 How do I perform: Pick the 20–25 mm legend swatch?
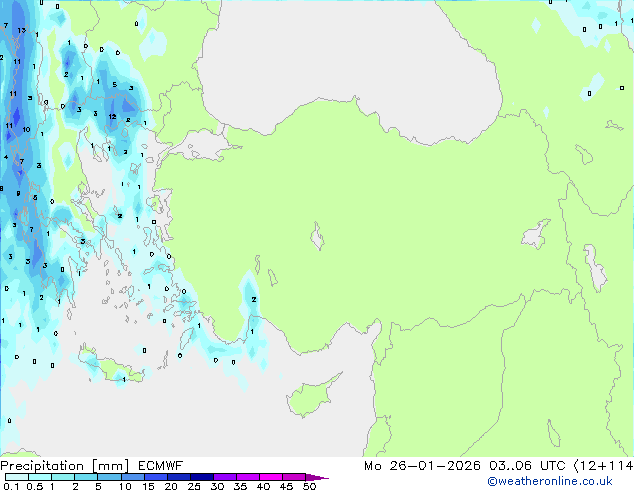179,477
